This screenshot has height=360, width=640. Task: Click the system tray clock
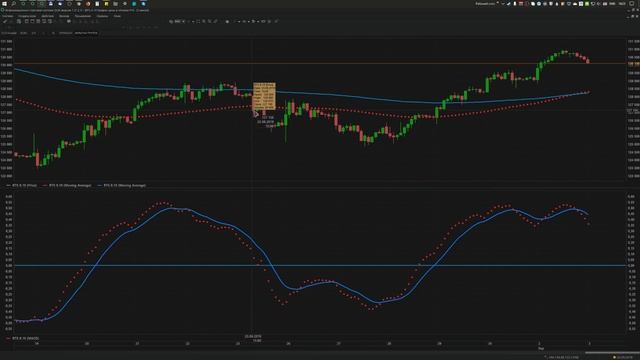621,3
